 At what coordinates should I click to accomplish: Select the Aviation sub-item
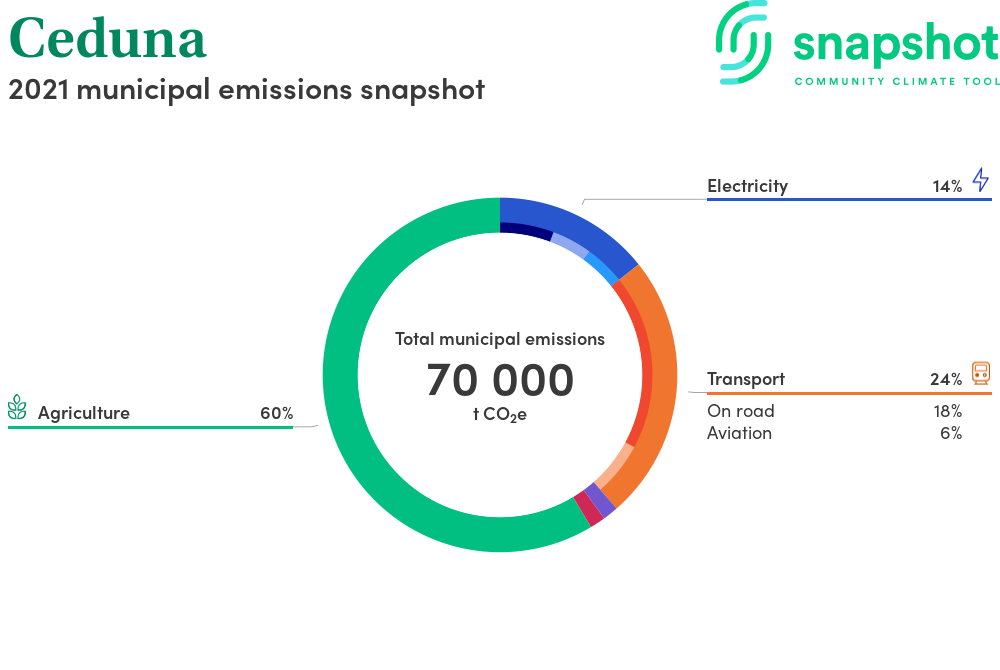739,433
